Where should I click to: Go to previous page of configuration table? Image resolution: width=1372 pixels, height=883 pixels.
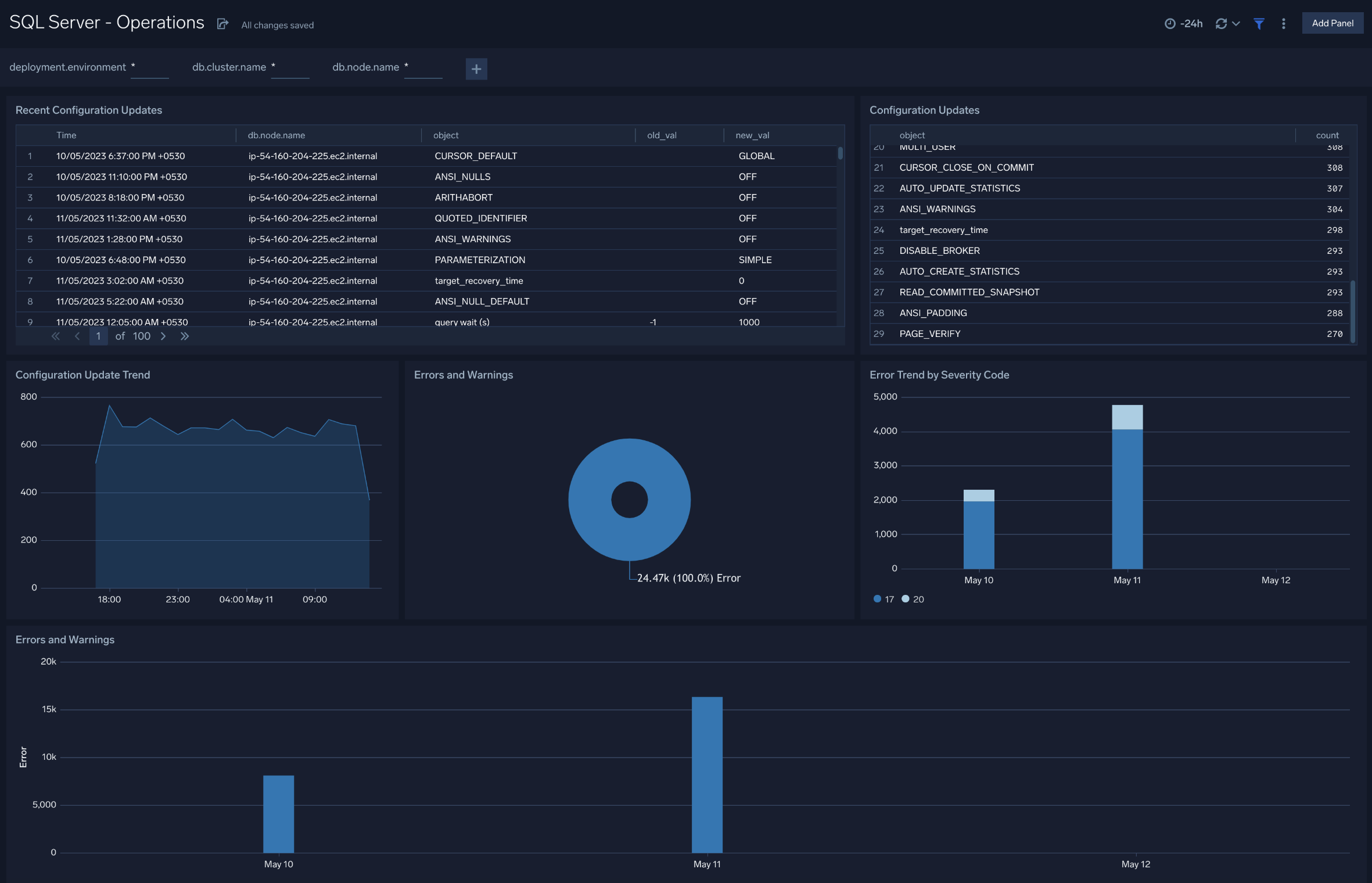(x=77, y=336)
